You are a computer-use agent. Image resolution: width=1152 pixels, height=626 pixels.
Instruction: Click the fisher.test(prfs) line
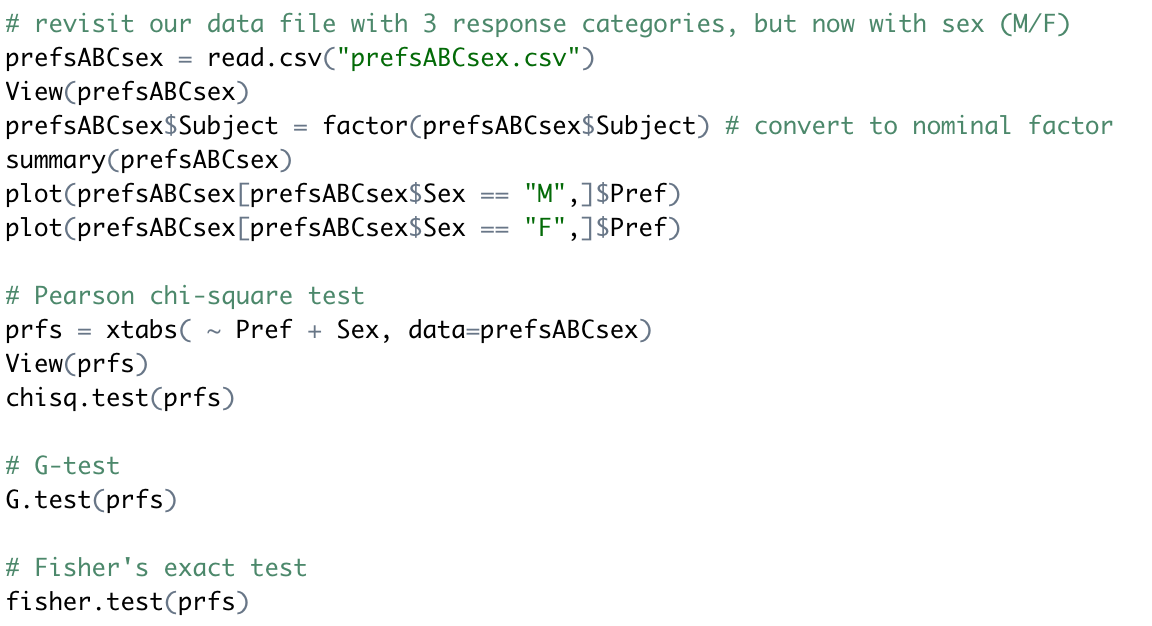coord(126,602)
